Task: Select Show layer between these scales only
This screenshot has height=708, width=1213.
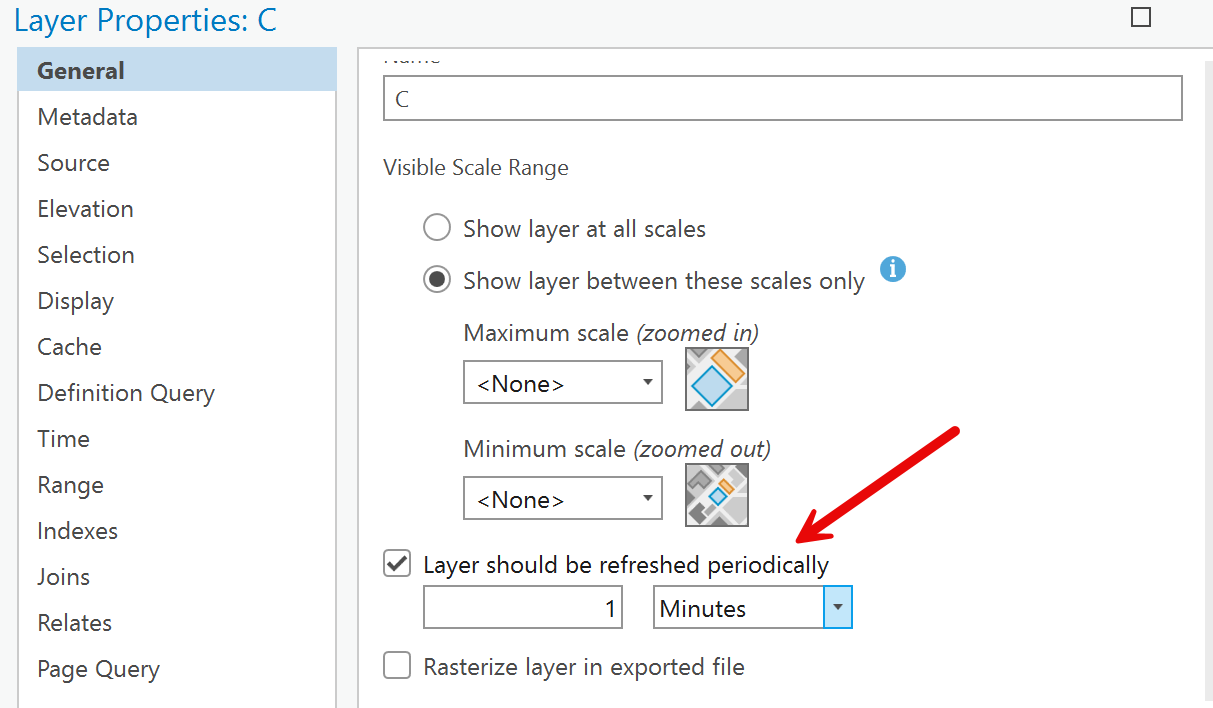Action: coord(437,280)
